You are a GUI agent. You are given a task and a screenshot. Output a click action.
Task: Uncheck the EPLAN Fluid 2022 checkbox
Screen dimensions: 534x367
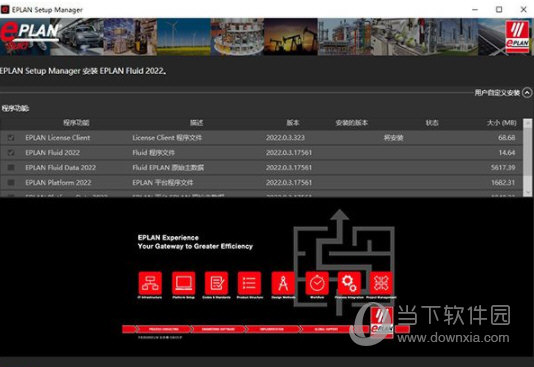[x=11, y=153]
